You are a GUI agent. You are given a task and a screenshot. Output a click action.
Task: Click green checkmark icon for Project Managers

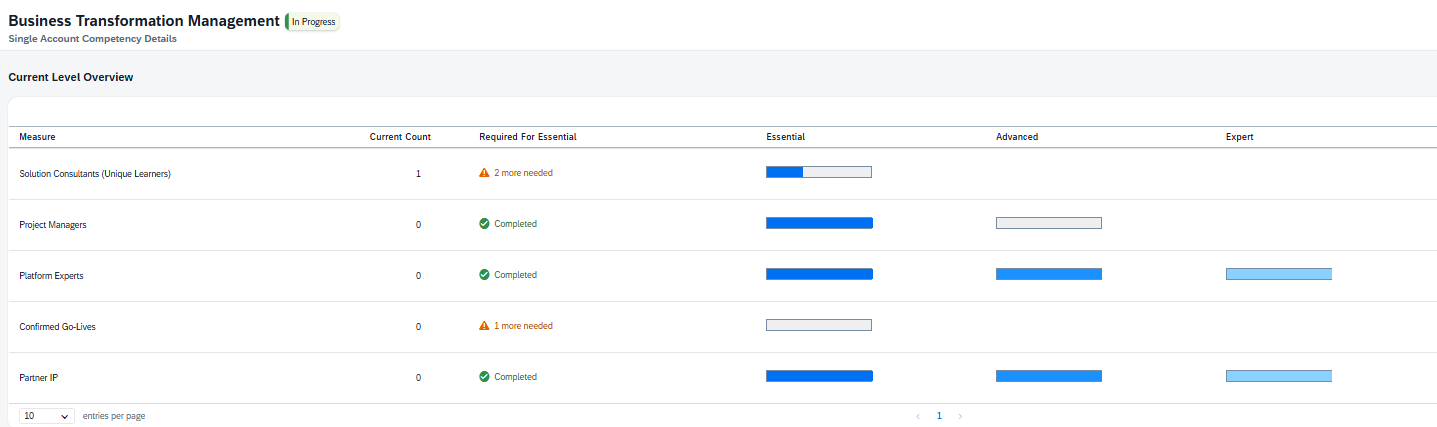pyautogui.click(x=484, y=224)
